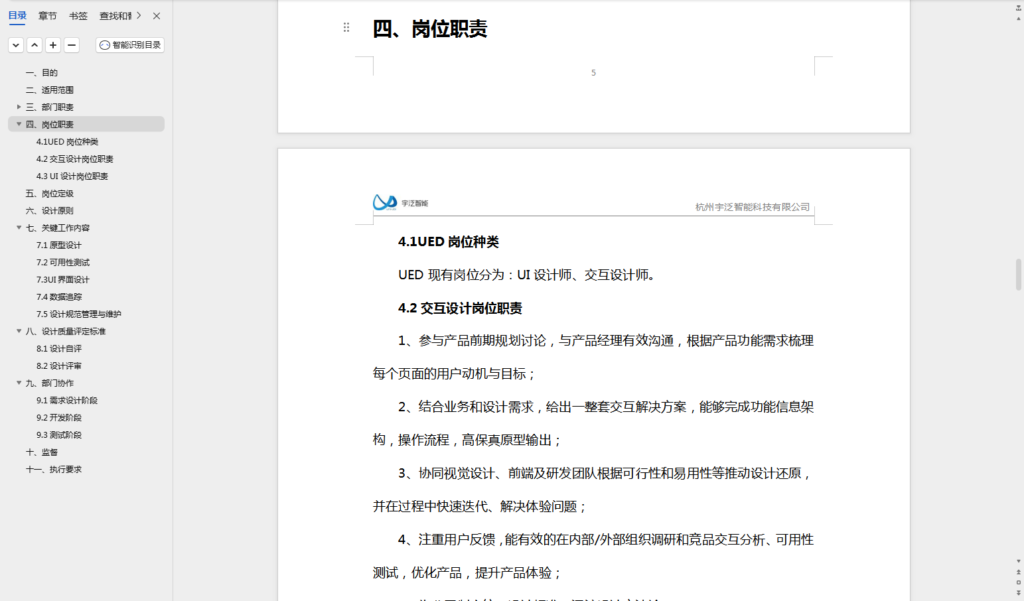
Task: Jump to heading 十一、执行要求
Action: [x=54, y=469]
